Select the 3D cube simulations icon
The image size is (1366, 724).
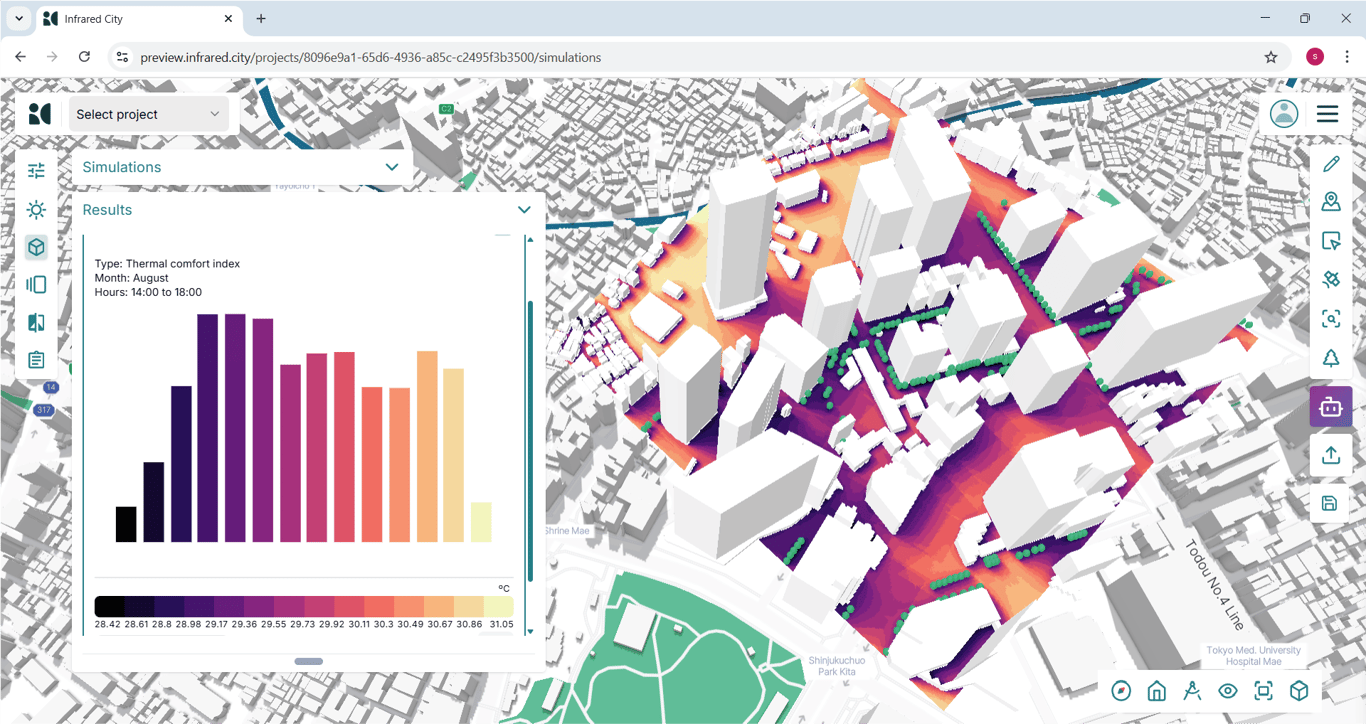[36, 247]
